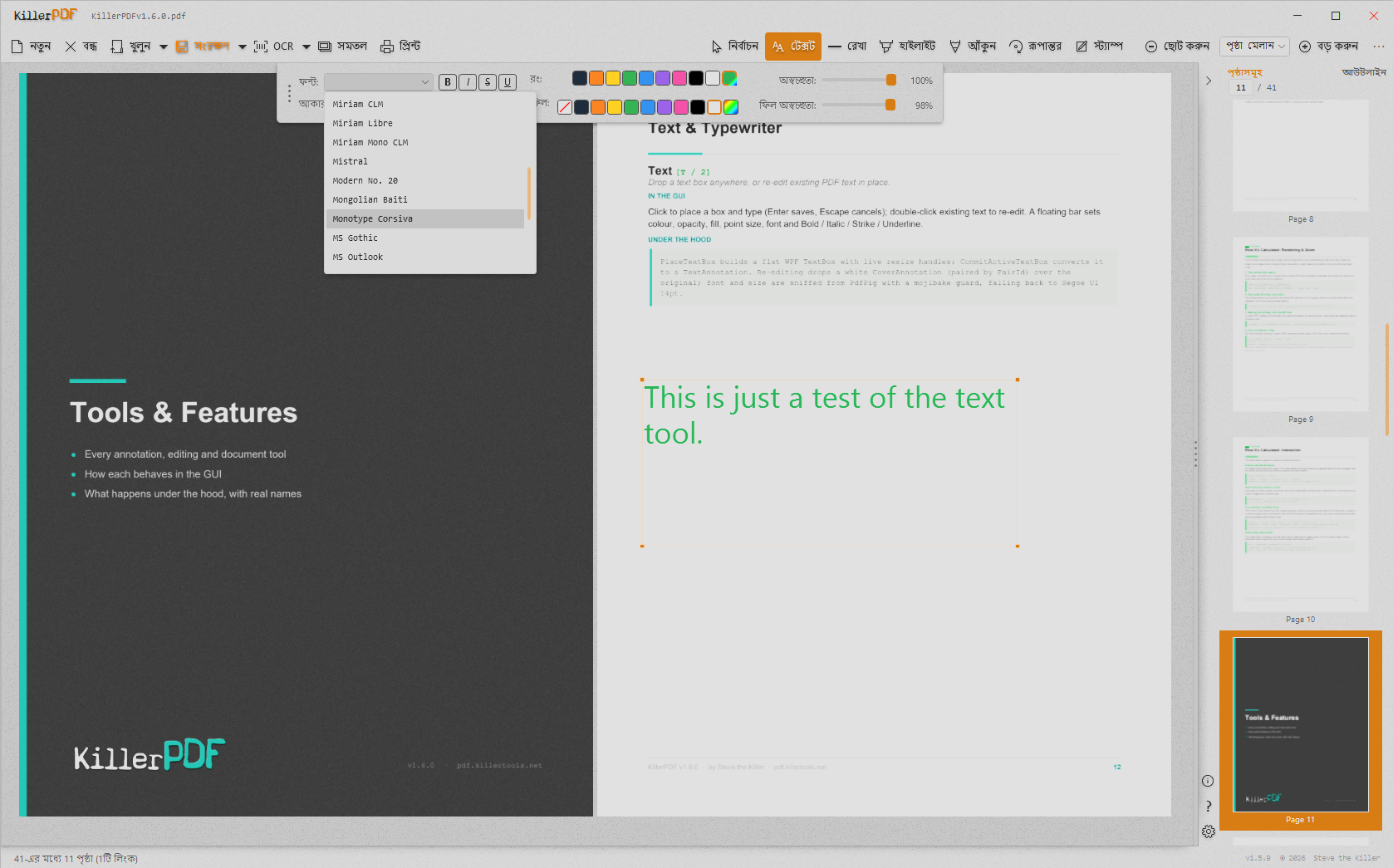1393x868 pixels.
Task: Open settings gear icon
Action: 1208,831
